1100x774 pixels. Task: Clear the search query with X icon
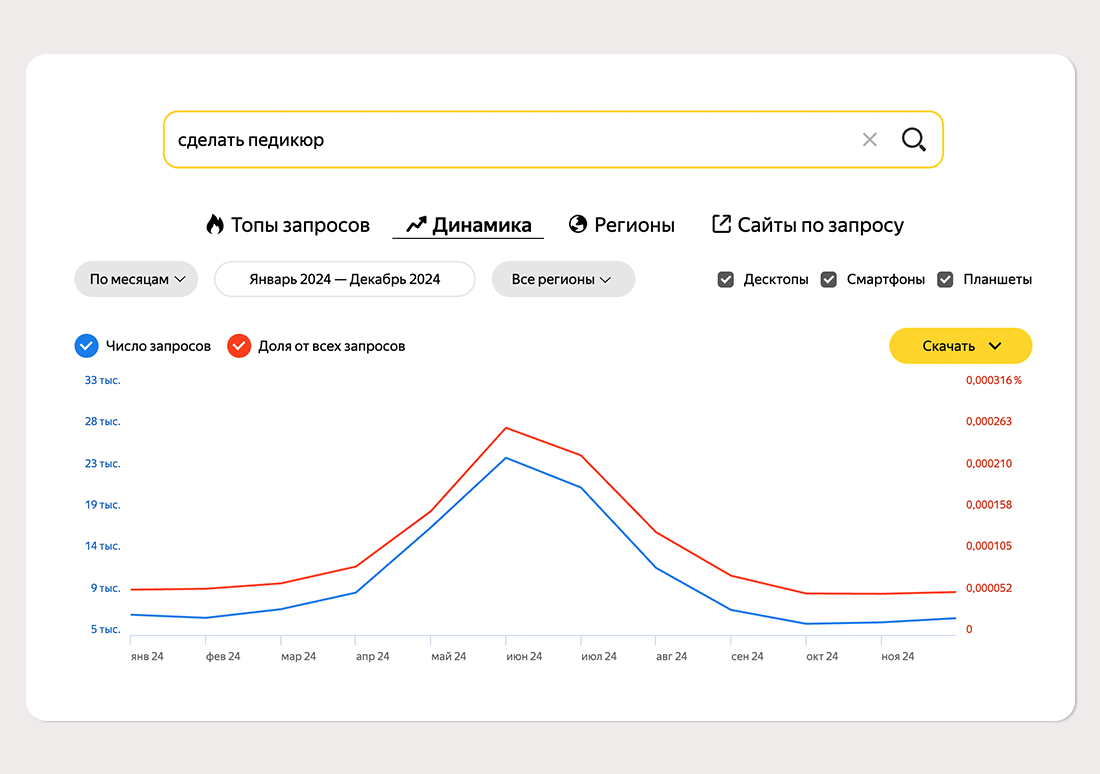(x=869, y=140)
